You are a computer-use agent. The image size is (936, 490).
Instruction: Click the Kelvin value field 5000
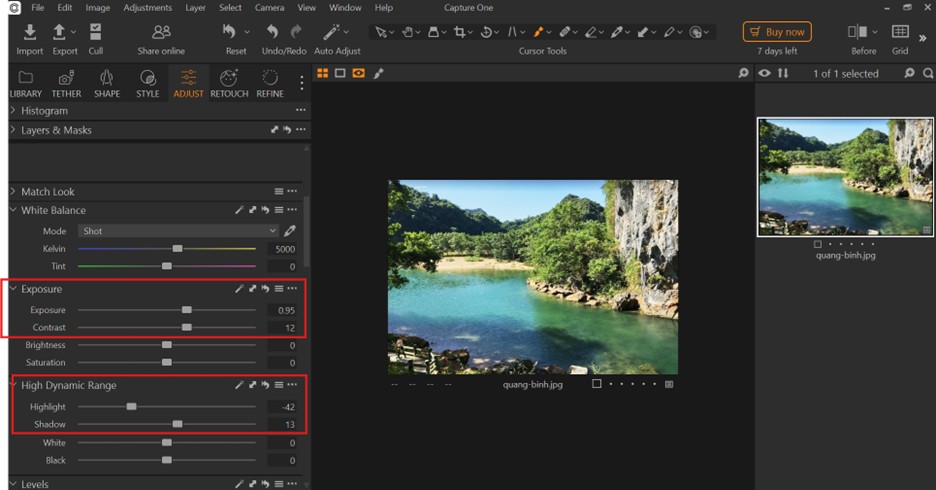coord(283,249)
